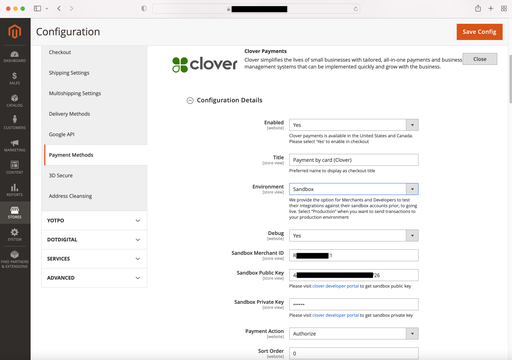512x360 pixels.
Task: Click the Configuration page heading
Action: coord(68,32)
